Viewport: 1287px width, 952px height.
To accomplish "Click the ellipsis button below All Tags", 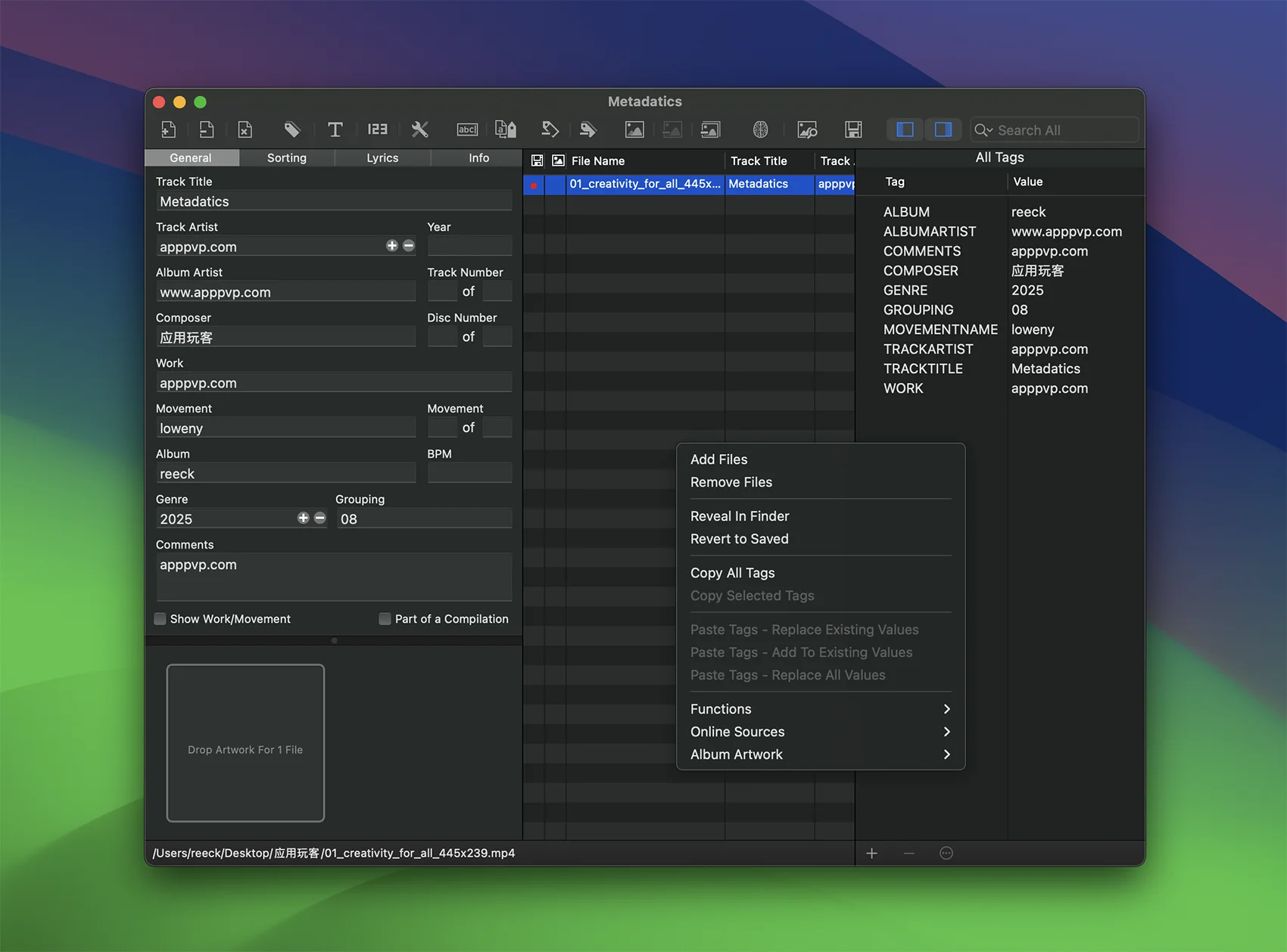I will pyautogui.click(x=946, y=853).
